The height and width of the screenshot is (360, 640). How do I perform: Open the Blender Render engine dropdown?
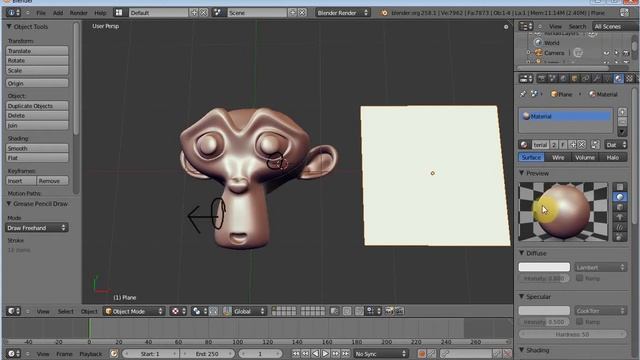(342, 13)
